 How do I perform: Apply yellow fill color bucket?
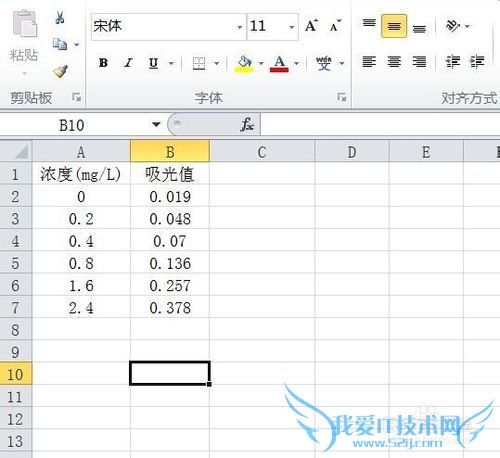[244, 63]
